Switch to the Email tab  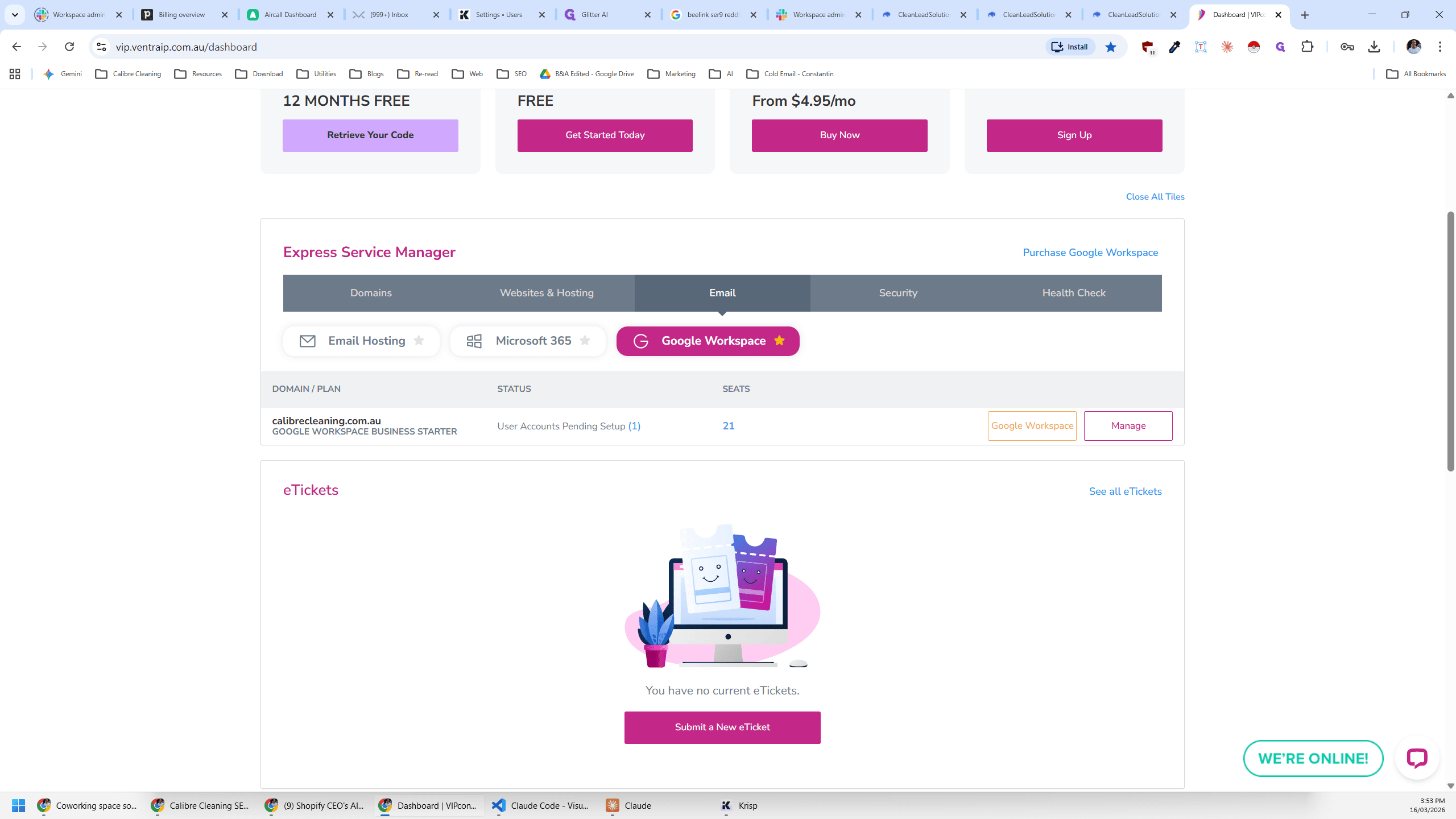coord(722,293)
